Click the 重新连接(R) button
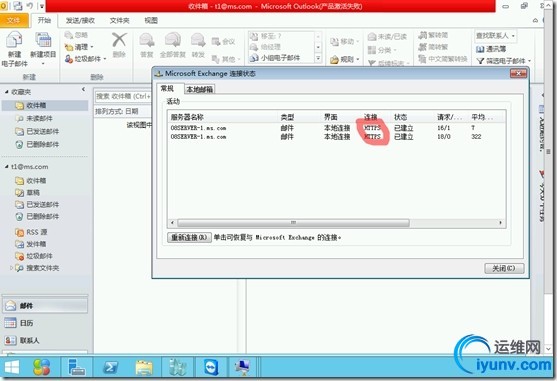The image size is (557, 381). pos(189,237)
